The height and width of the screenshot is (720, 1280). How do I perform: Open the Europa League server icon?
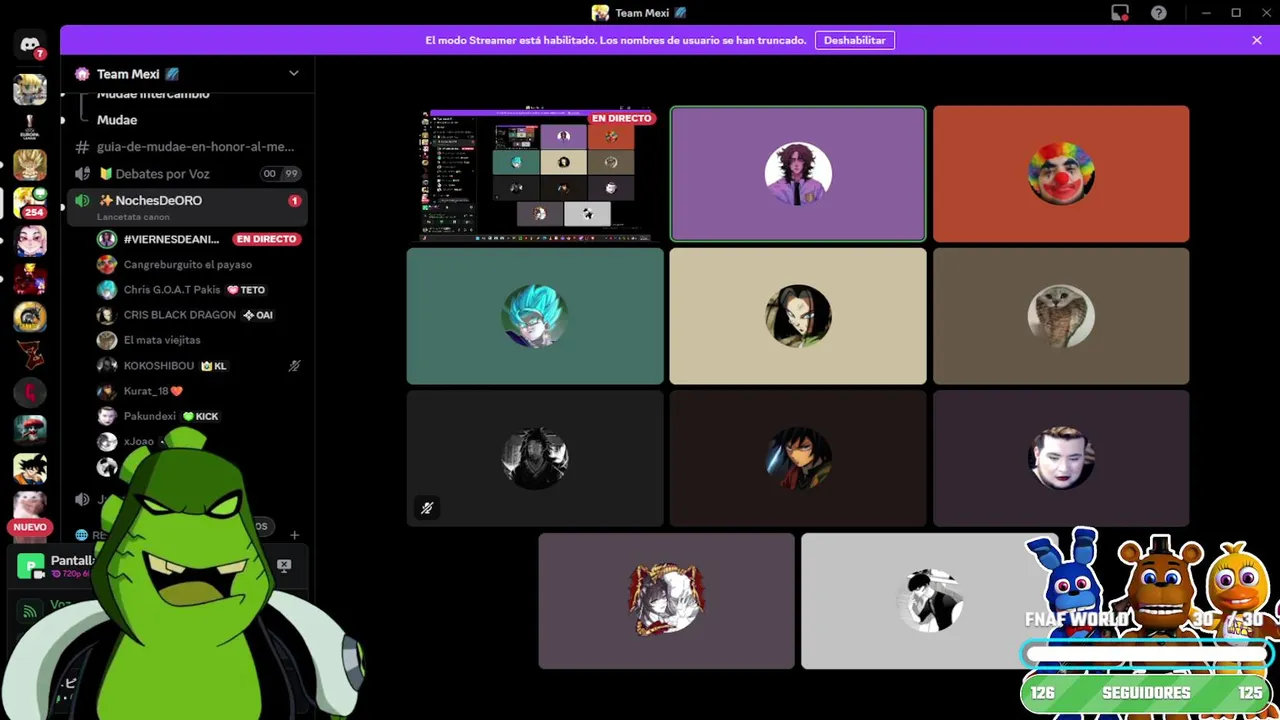pos(30,127)
